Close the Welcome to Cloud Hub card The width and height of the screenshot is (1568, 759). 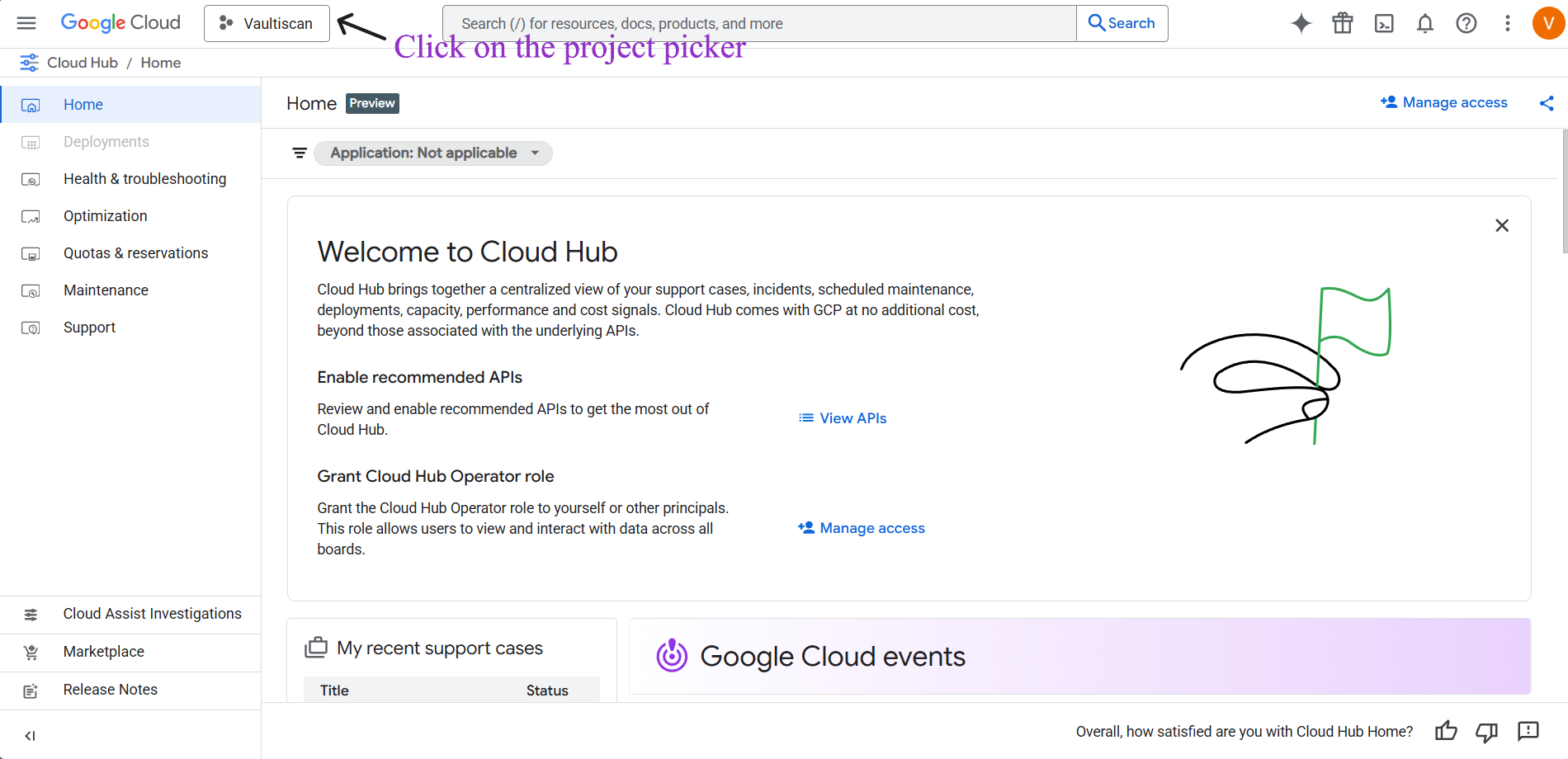[1502, 225]
